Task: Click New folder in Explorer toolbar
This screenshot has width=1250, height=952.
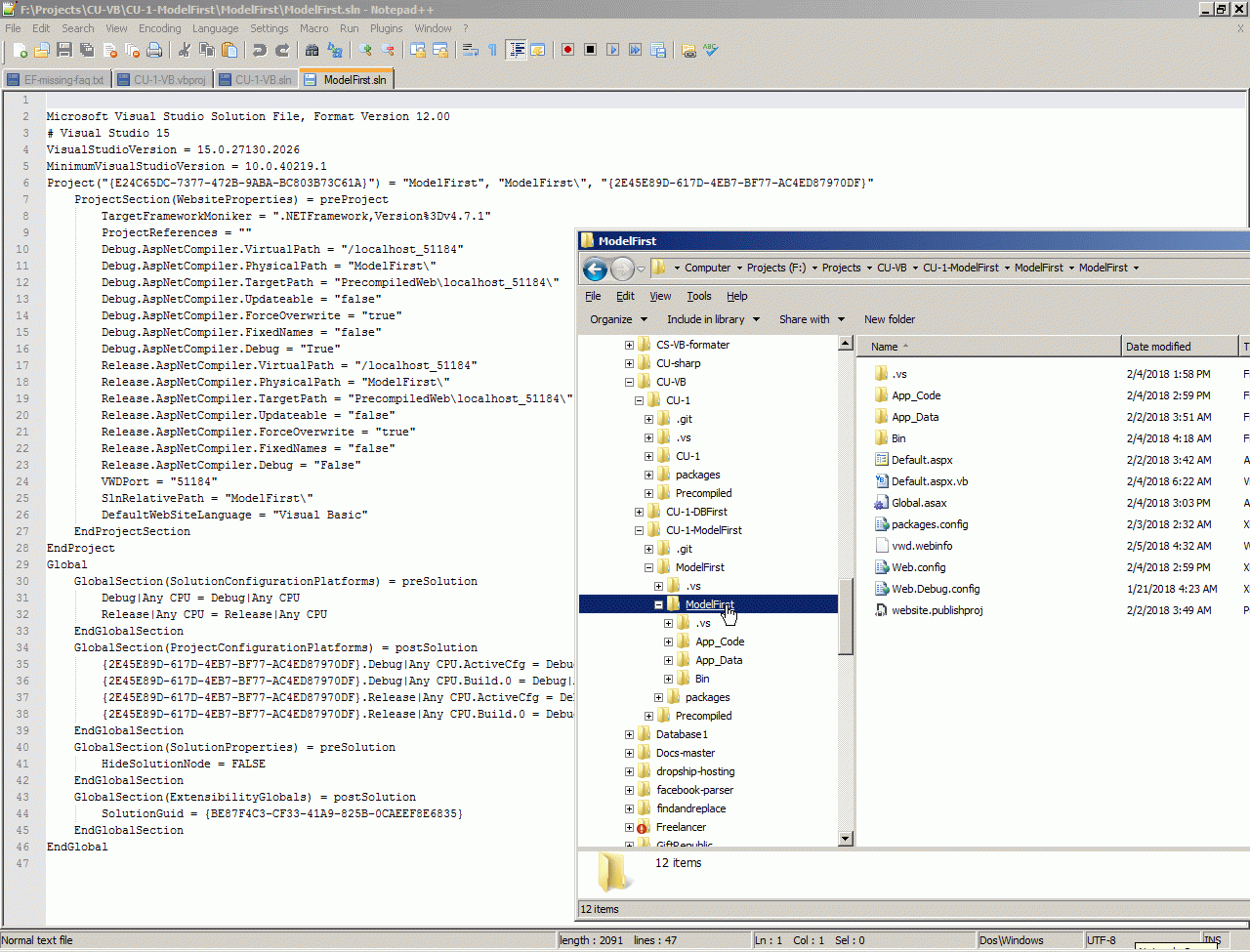Action: (890, 319)
